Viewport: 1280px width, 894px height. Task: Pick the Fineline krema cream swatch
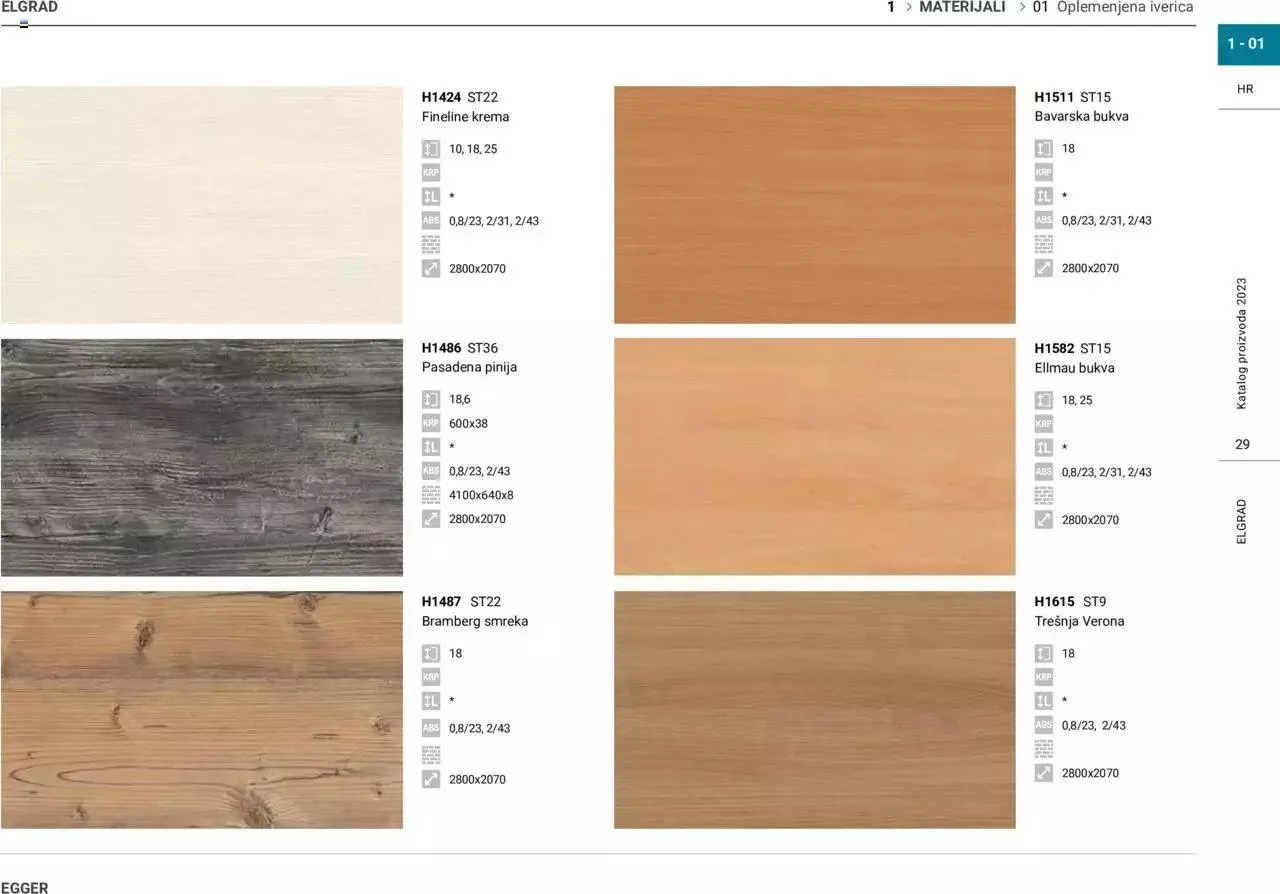click(201, 204)
